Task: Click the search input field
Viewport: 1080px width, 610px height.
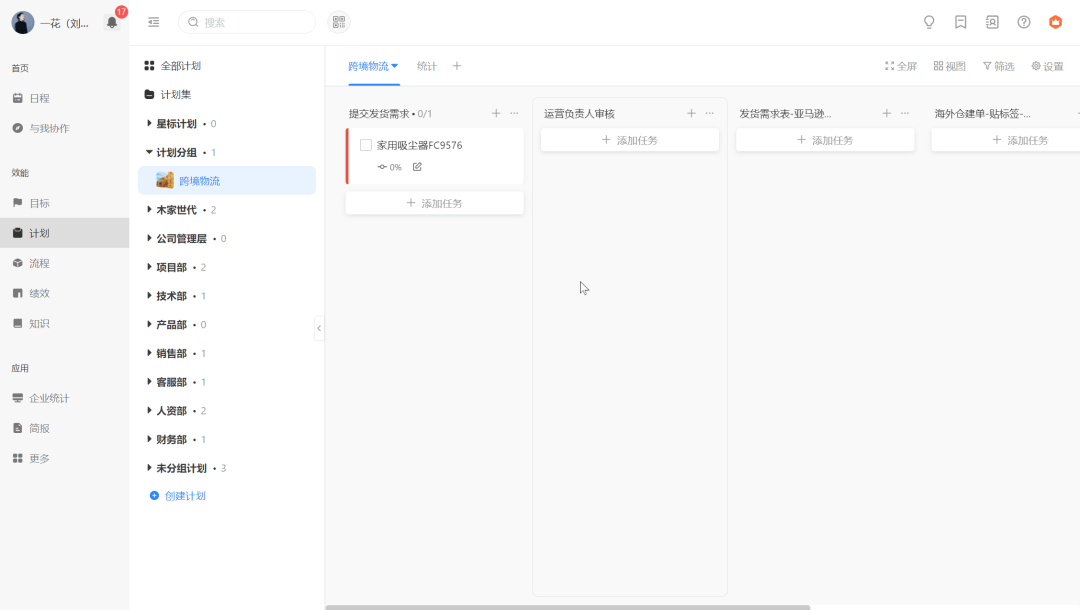Action: [x=247, y=22]
